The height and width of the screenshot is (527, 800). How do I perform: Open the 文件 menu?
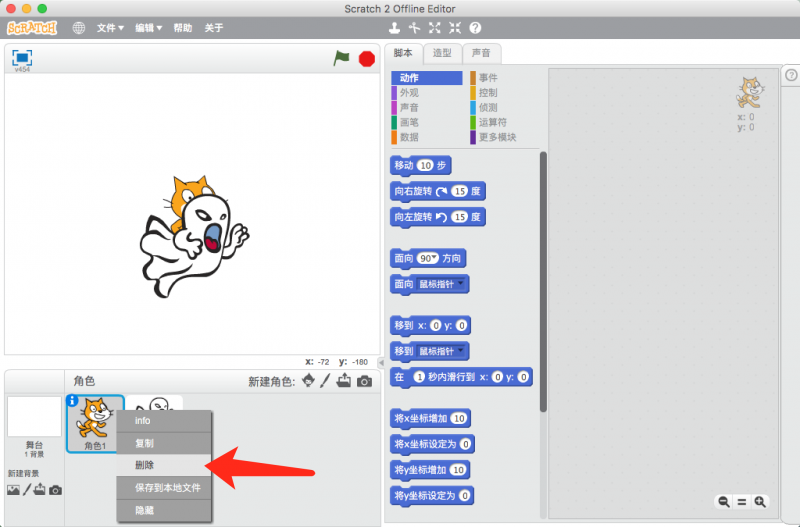coord(110,28)
